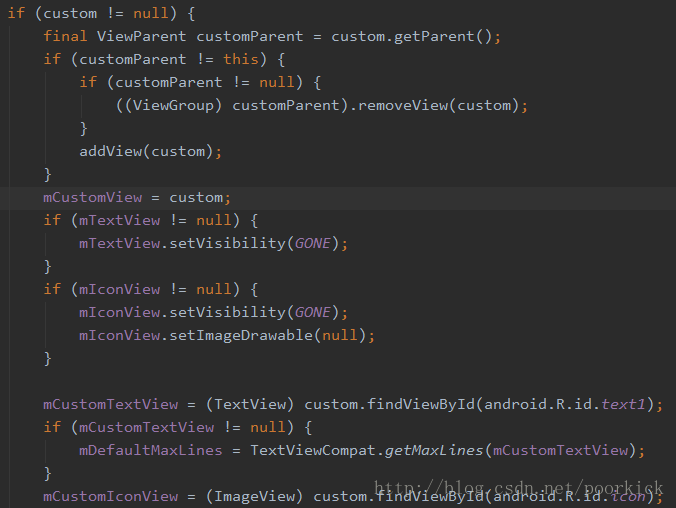Click '(ViewGroup)' cast expression

tap(173, 105)
